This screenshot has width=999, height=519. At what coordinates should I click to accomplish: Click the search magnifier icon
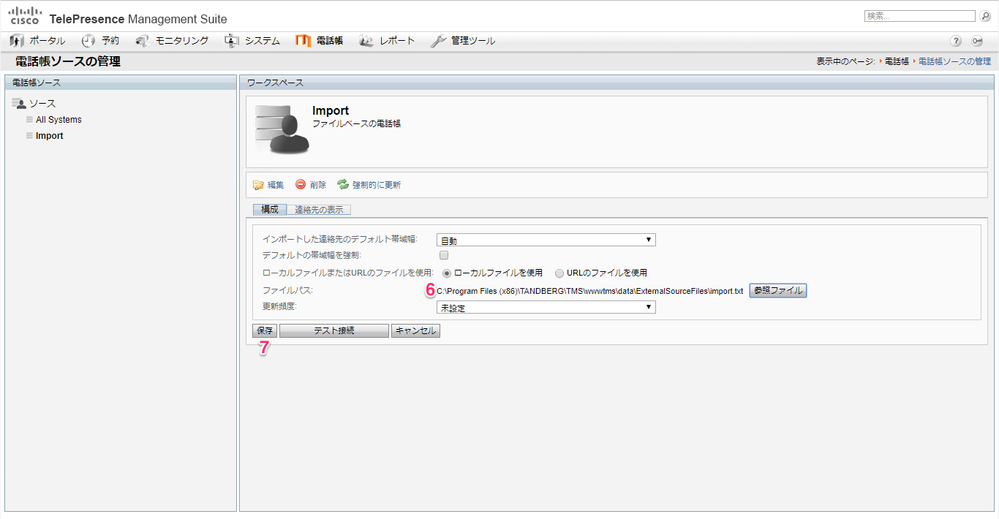tap(984, 16)
